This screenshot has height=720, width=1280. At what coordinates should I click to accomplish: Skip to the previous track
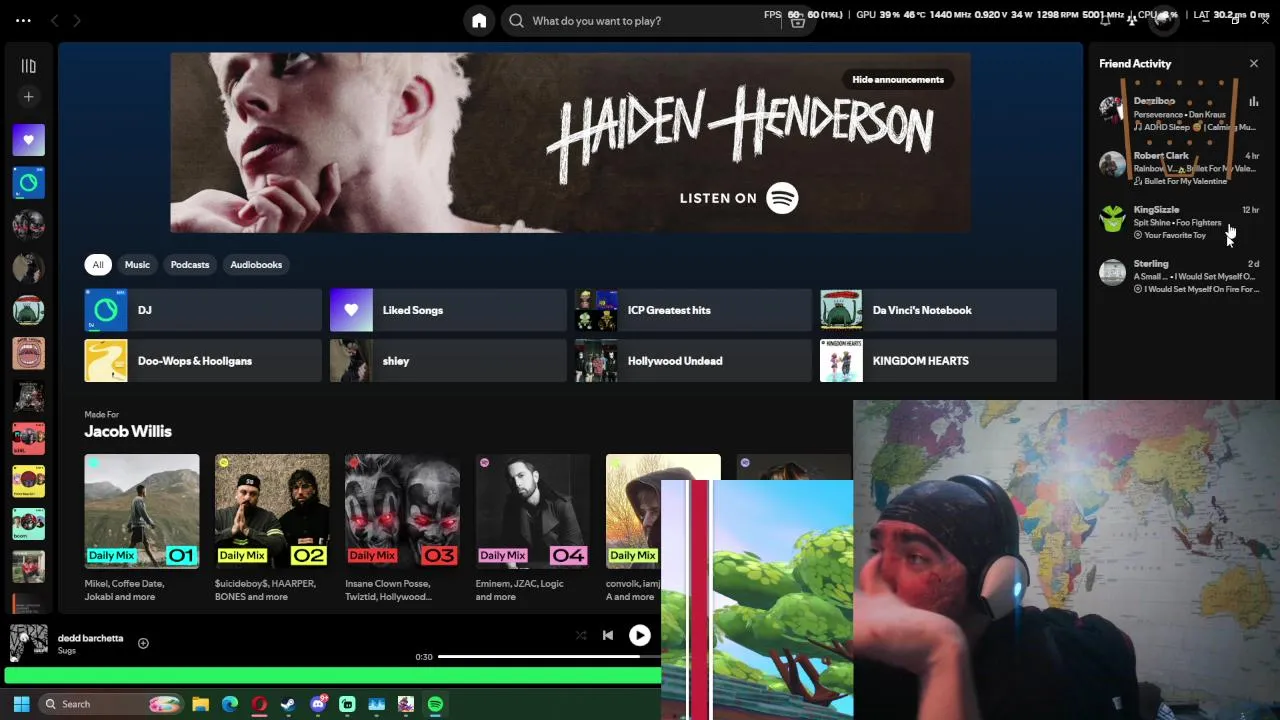click(x=608, y=635)
